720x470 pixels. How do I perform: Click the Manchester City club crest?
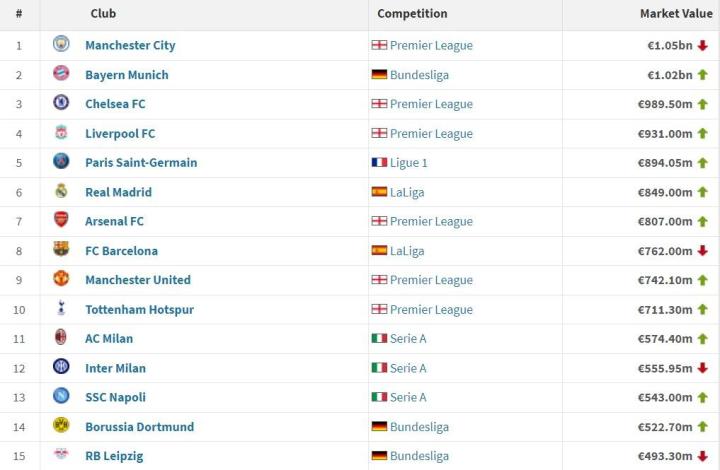pos(61,44)
